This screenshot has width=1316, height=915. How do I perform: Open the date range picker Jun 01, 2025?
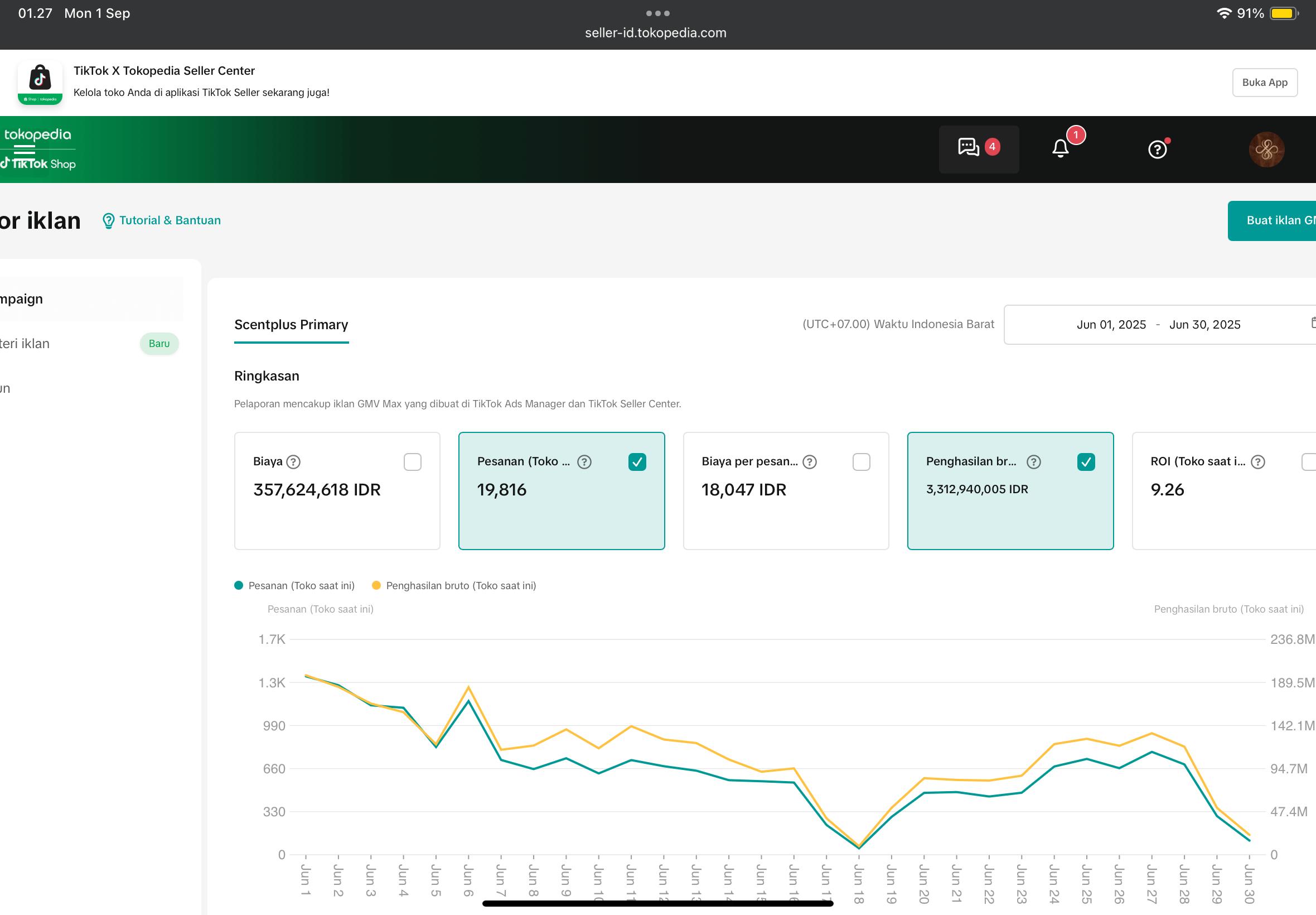click(x=1111, y=325)
